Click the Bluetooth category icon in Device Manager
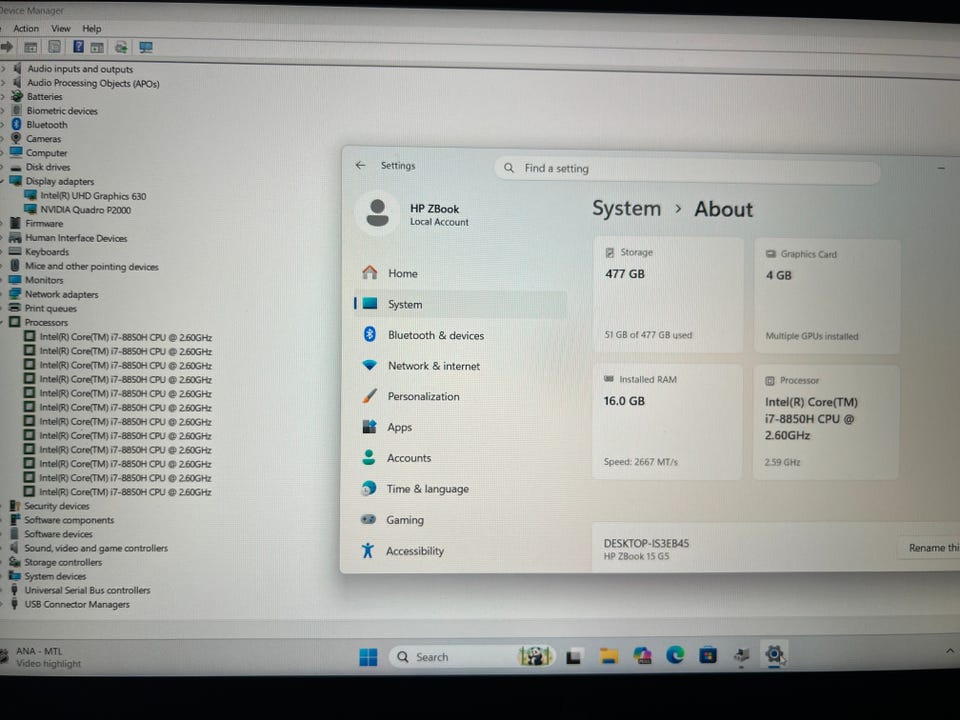 coord(17,124)
